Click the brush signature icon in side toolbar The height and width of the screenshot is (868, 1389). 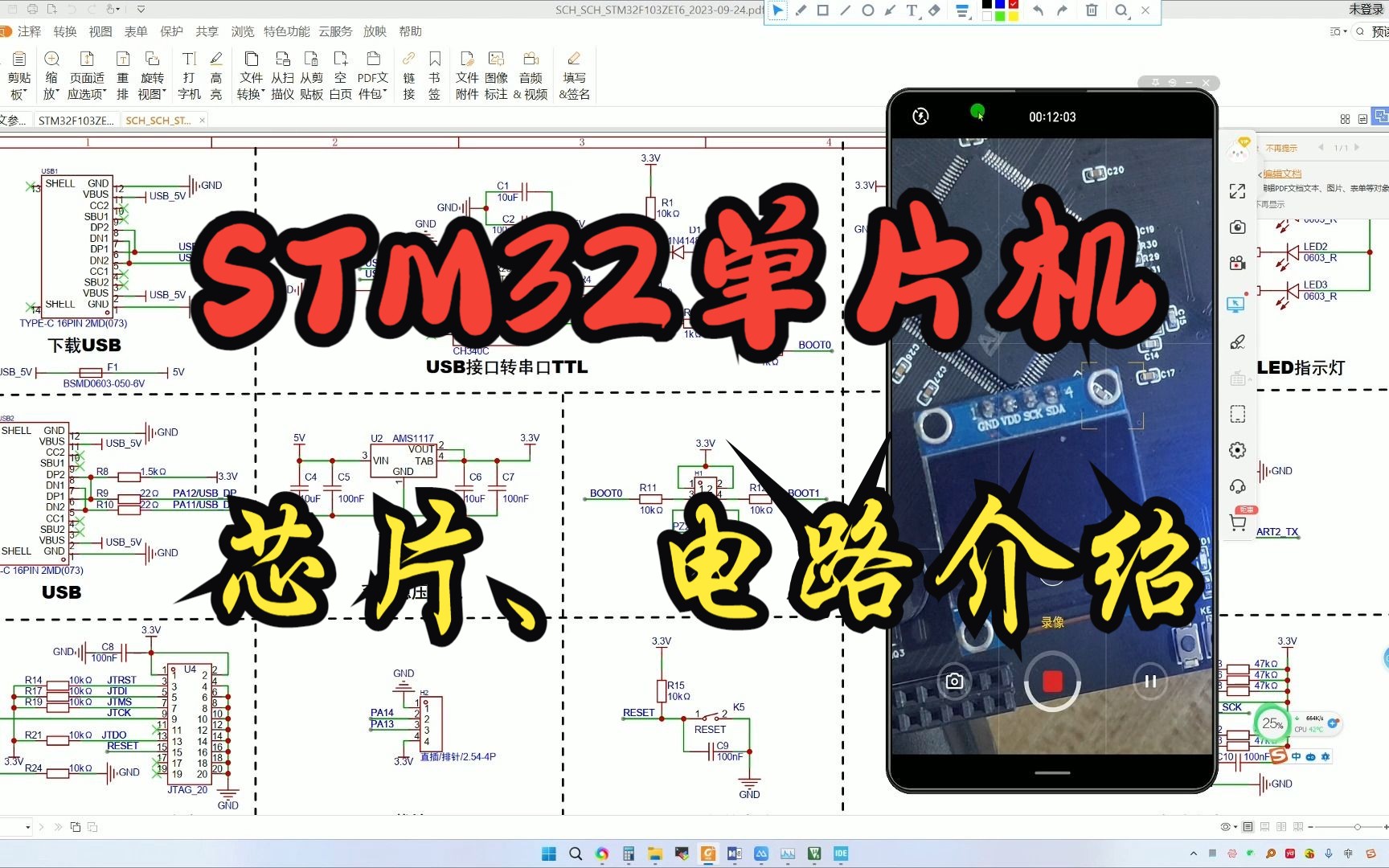(x=1237, y=342)
